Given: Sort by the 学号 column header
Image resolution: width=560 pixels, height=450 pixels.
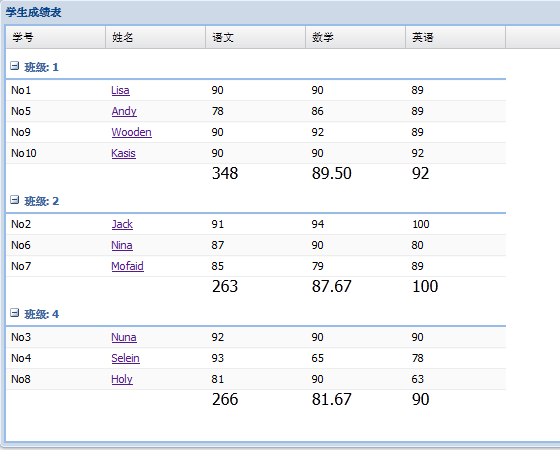Looking at the screenshot, I should coord(56,37).
